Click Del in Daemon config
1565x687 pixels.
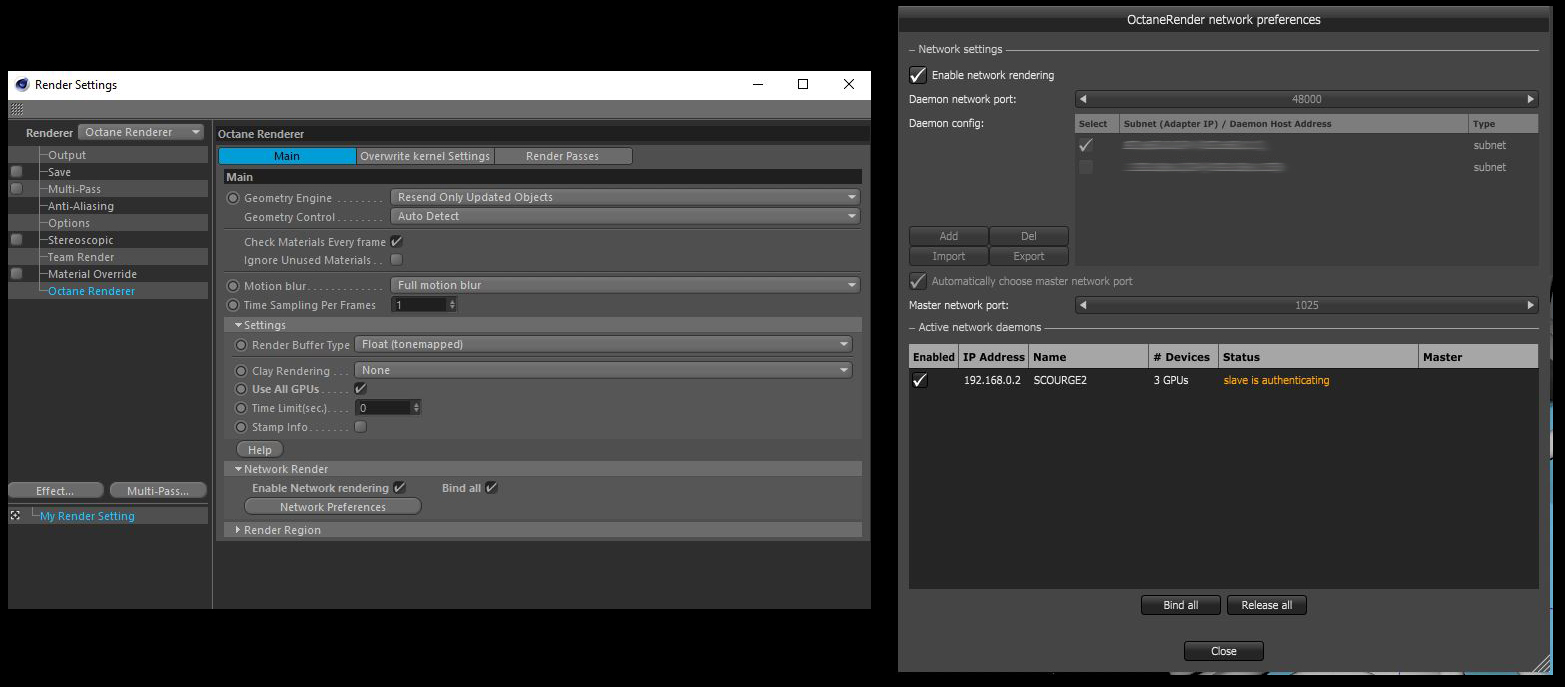tap(1029, 236)
